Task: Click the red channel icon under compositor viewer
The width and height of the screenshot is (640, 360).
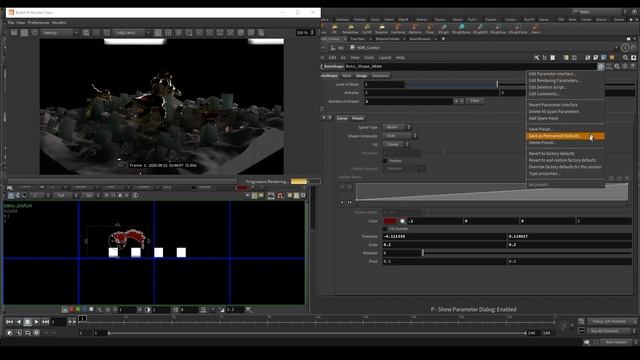Action: click(71, 310)
